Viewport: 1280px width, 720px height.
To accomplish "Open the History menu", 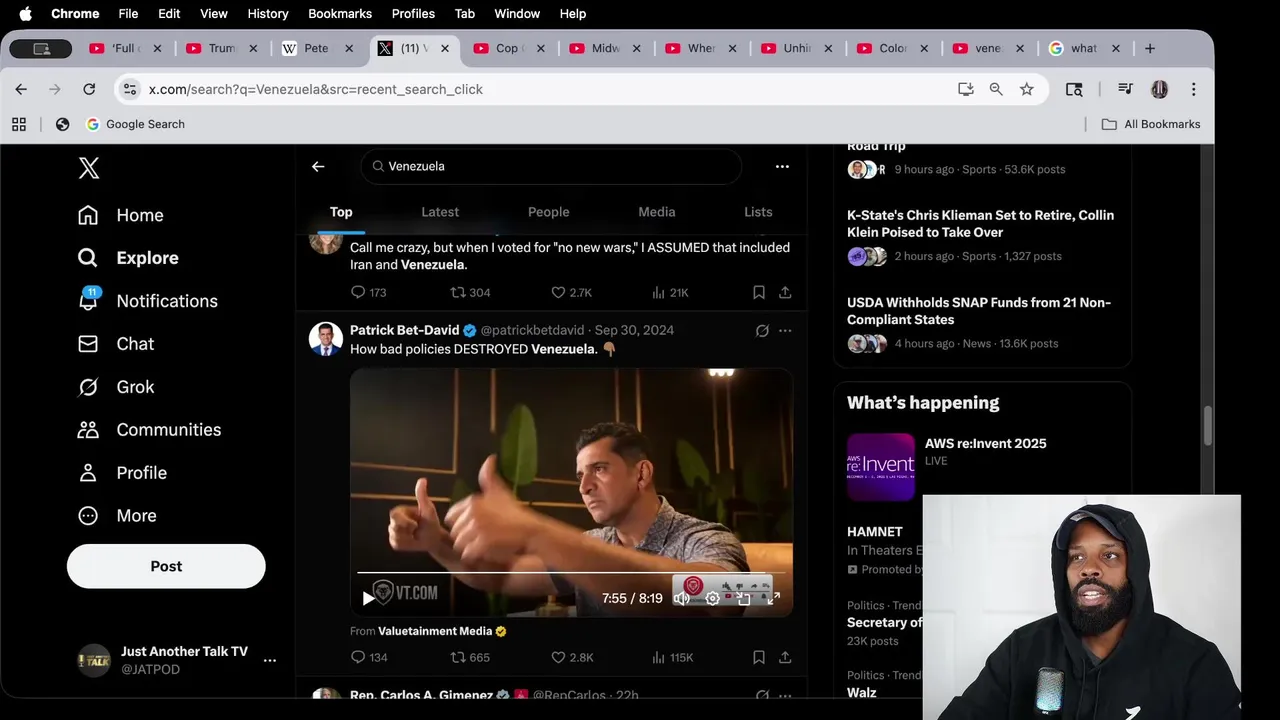I will (267, 13).
